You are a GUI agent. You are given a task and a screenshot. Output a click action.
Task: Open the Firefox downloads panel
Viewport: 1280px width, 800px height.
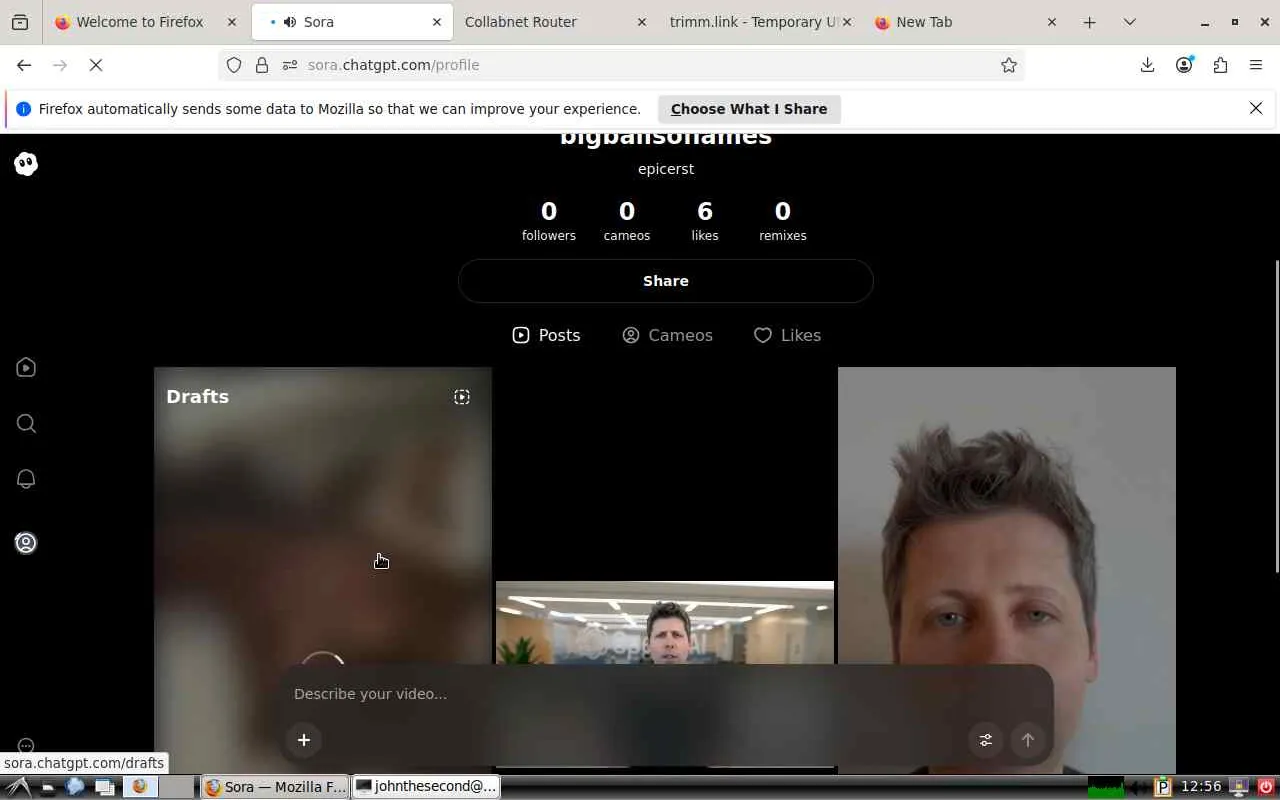coord(1147,65)
